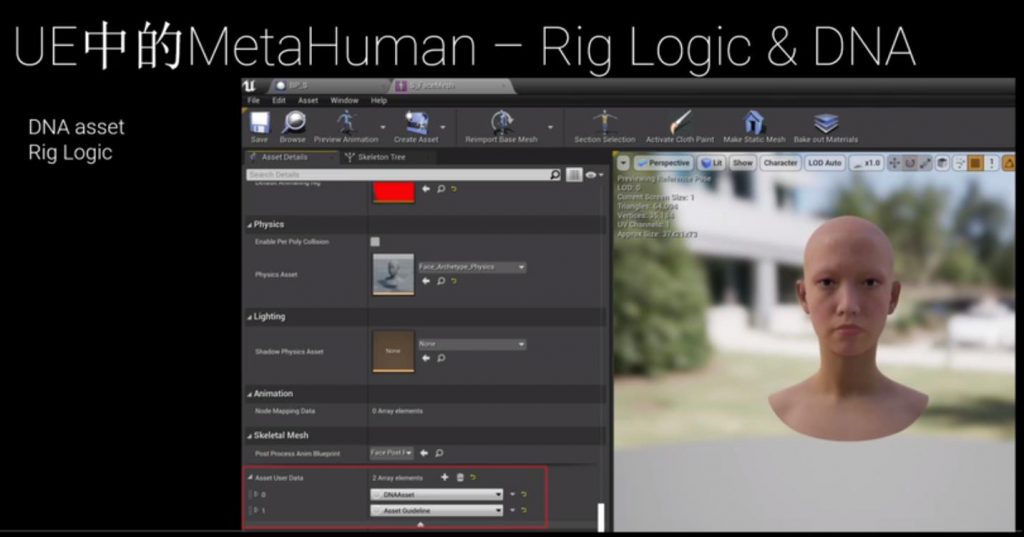Click the Show viewport button
The height and width of the screenshot is (537, 1024).
tap(743, 163)
